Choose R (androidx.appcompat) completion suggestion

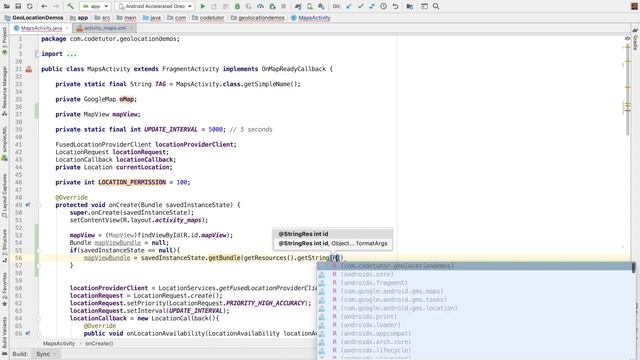(x=475, y=333)
